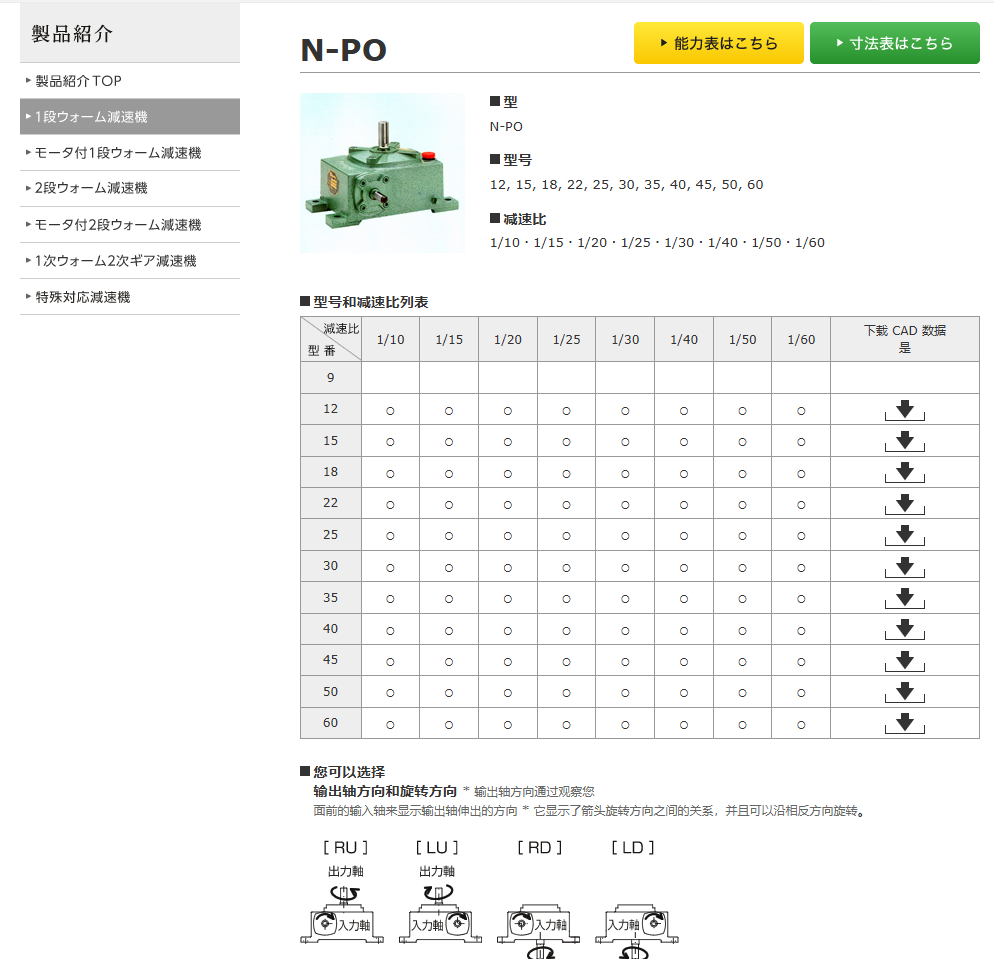
Task: Select the ○ mark for model 50 at 1/60
Action: [800, 691]
